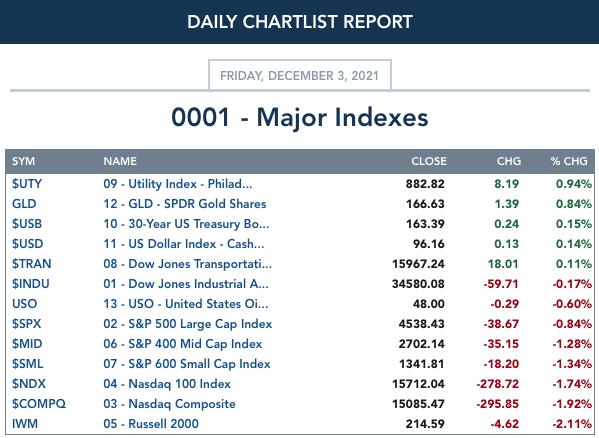This screenshot has height=438, width=599.
Task: Open 03 - Nasdaq Composite chart
Action: click(x=169, y=404)
